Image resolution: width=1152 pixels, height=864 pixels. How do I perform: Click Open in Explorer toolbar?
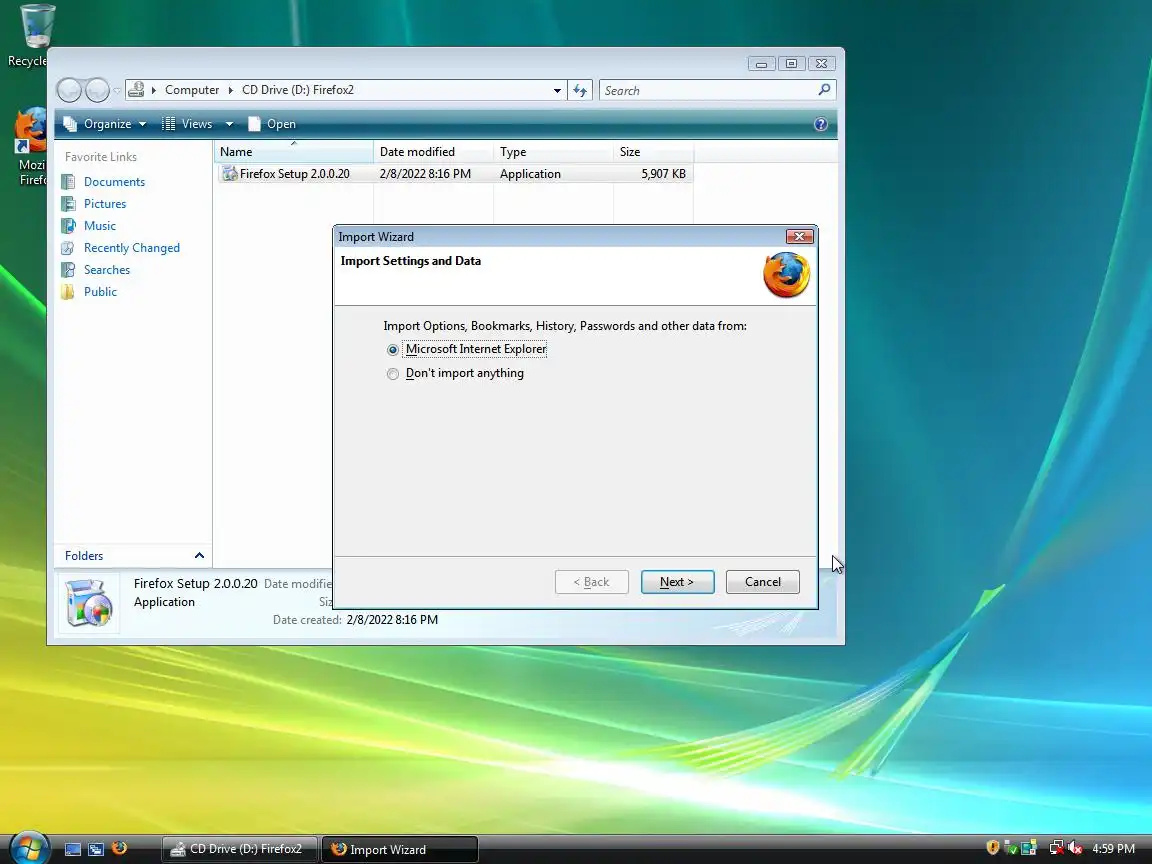[272, 124]
